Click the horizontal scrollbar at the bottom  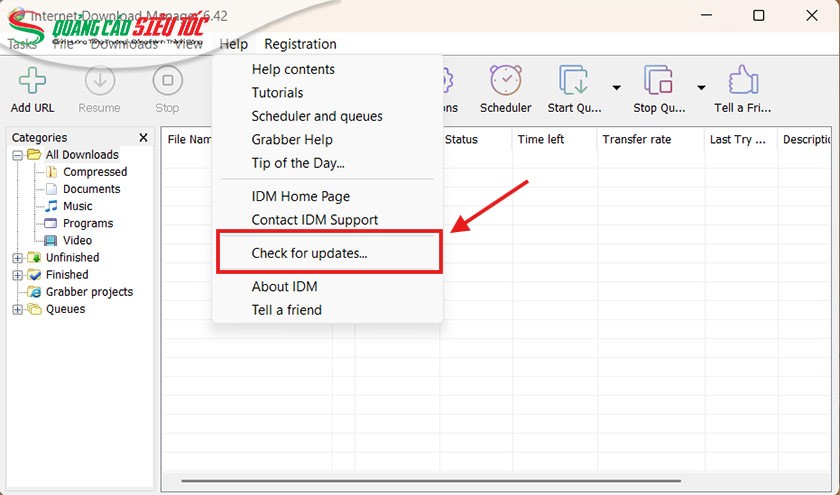400,482
